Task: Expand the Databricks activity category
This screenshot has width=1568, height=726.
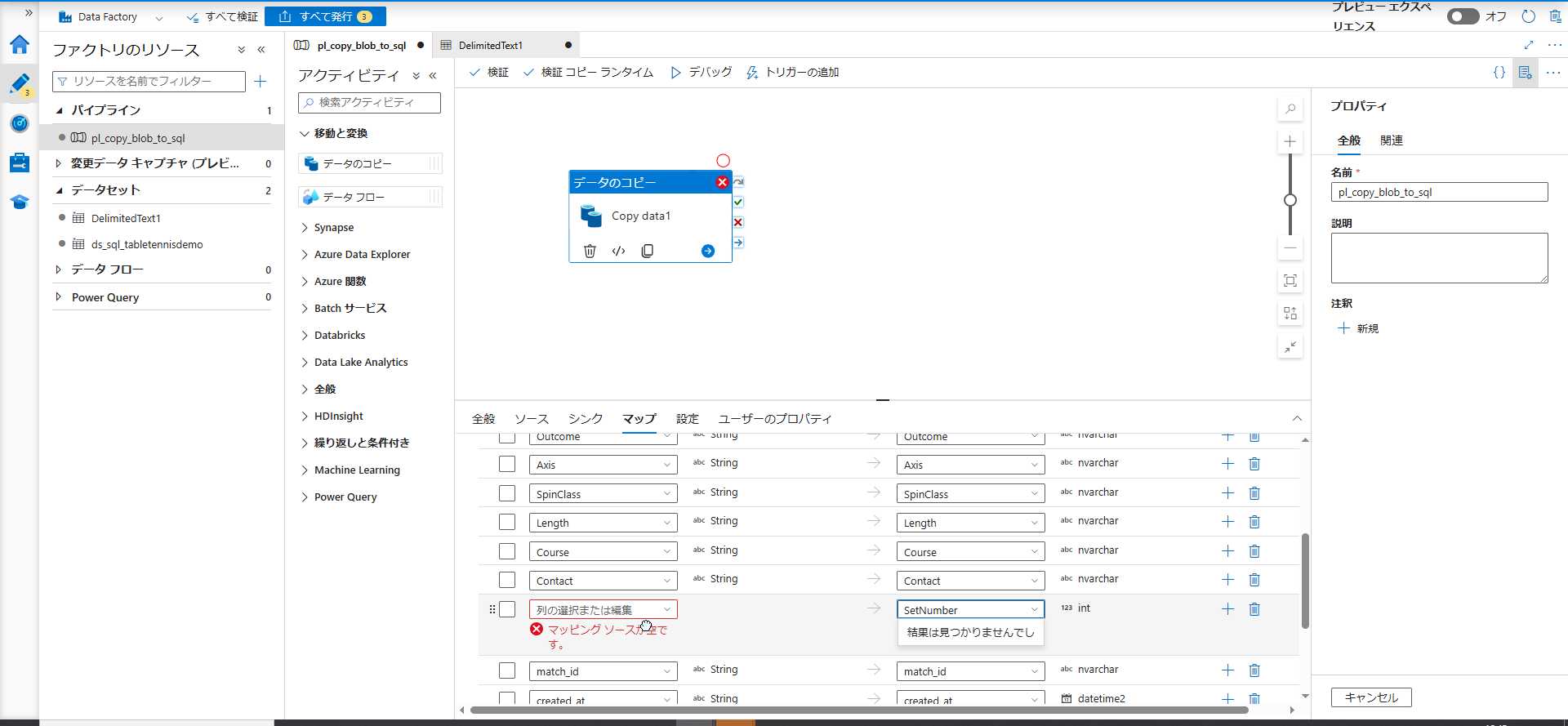Action: (339, 336)
